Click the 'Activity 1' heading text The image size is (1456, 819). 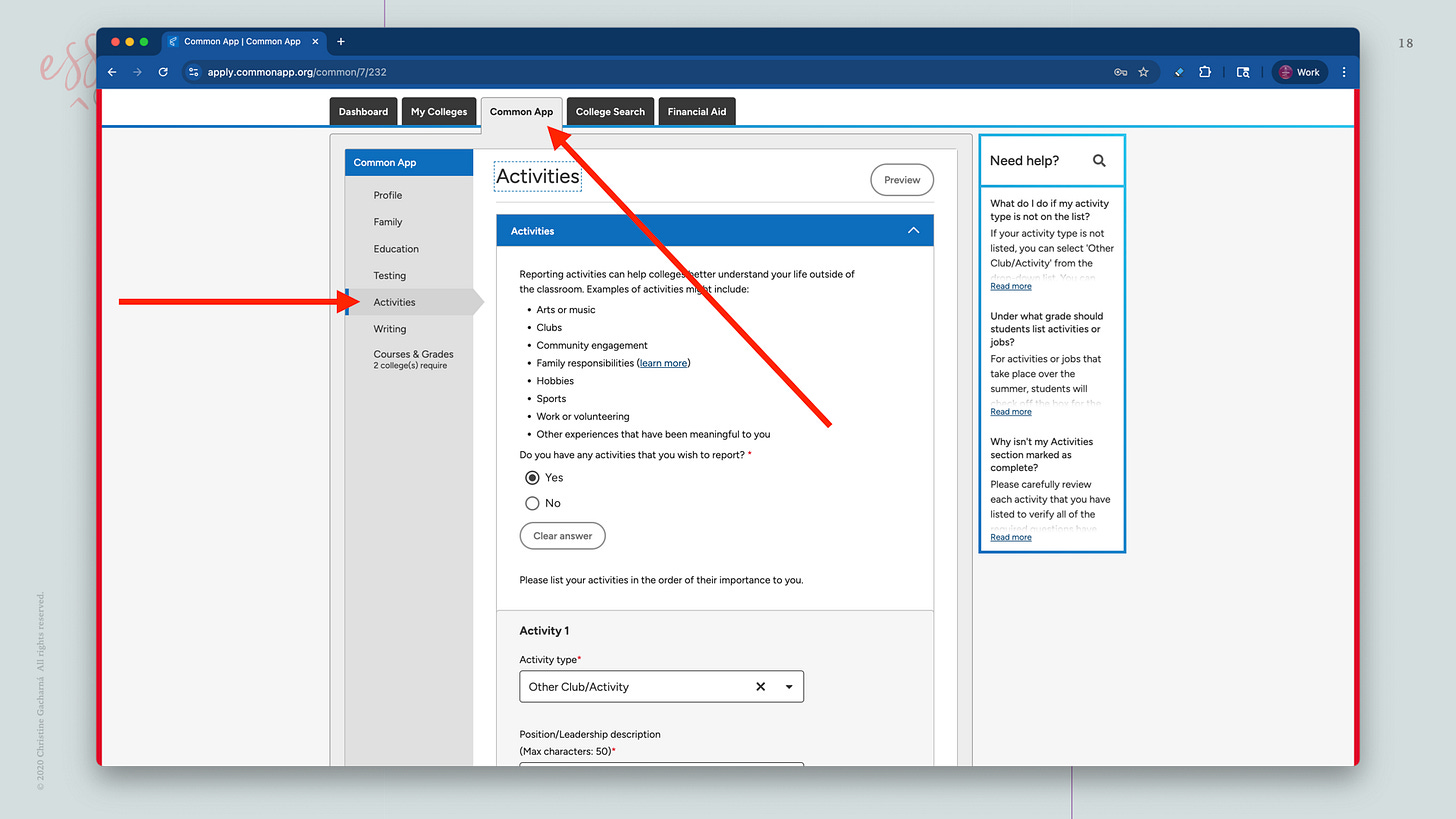[x=544, y=631]
